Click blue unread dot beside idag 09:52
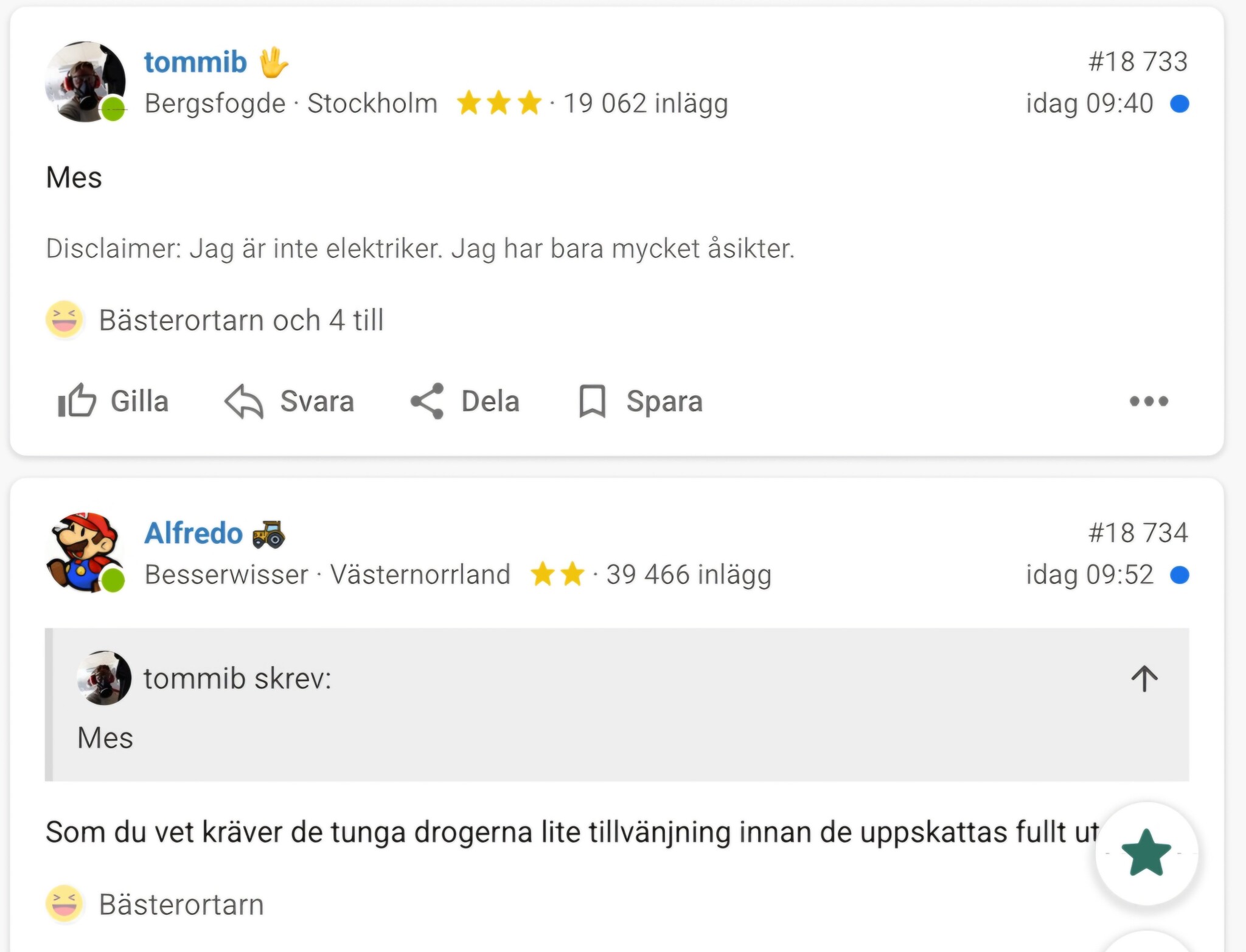This screenshot has height=952, width=1246. pos(1179,575)
